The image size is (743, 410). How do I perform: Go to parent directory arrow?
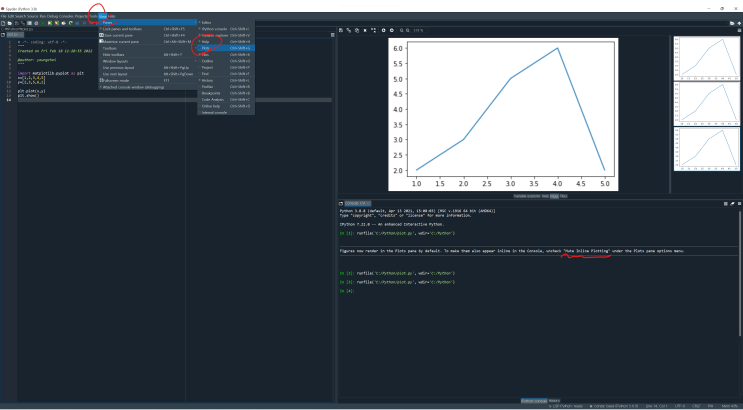(739, 23)
